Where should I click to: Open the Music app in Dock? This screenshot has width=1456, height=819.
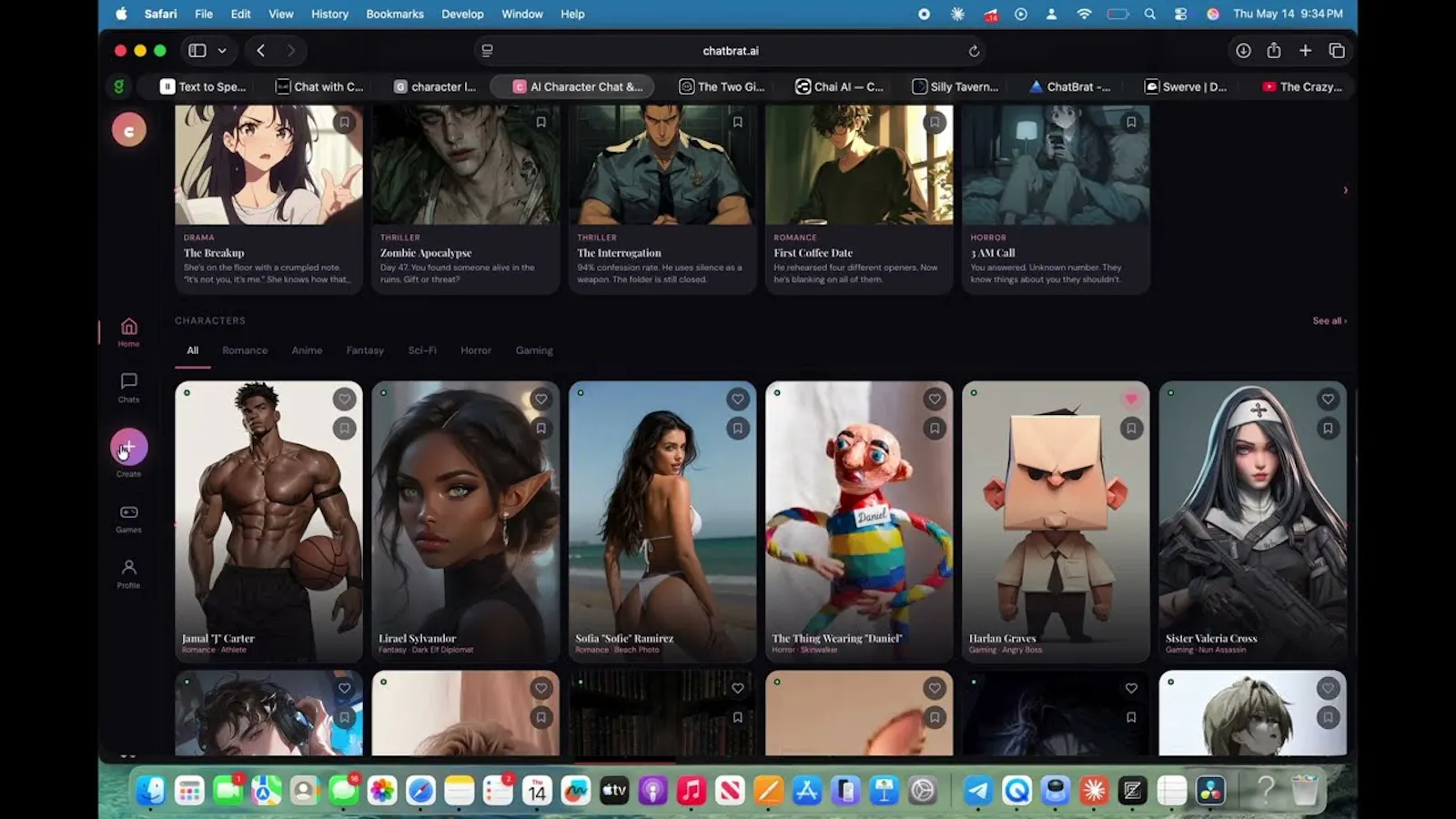(692, 790)
